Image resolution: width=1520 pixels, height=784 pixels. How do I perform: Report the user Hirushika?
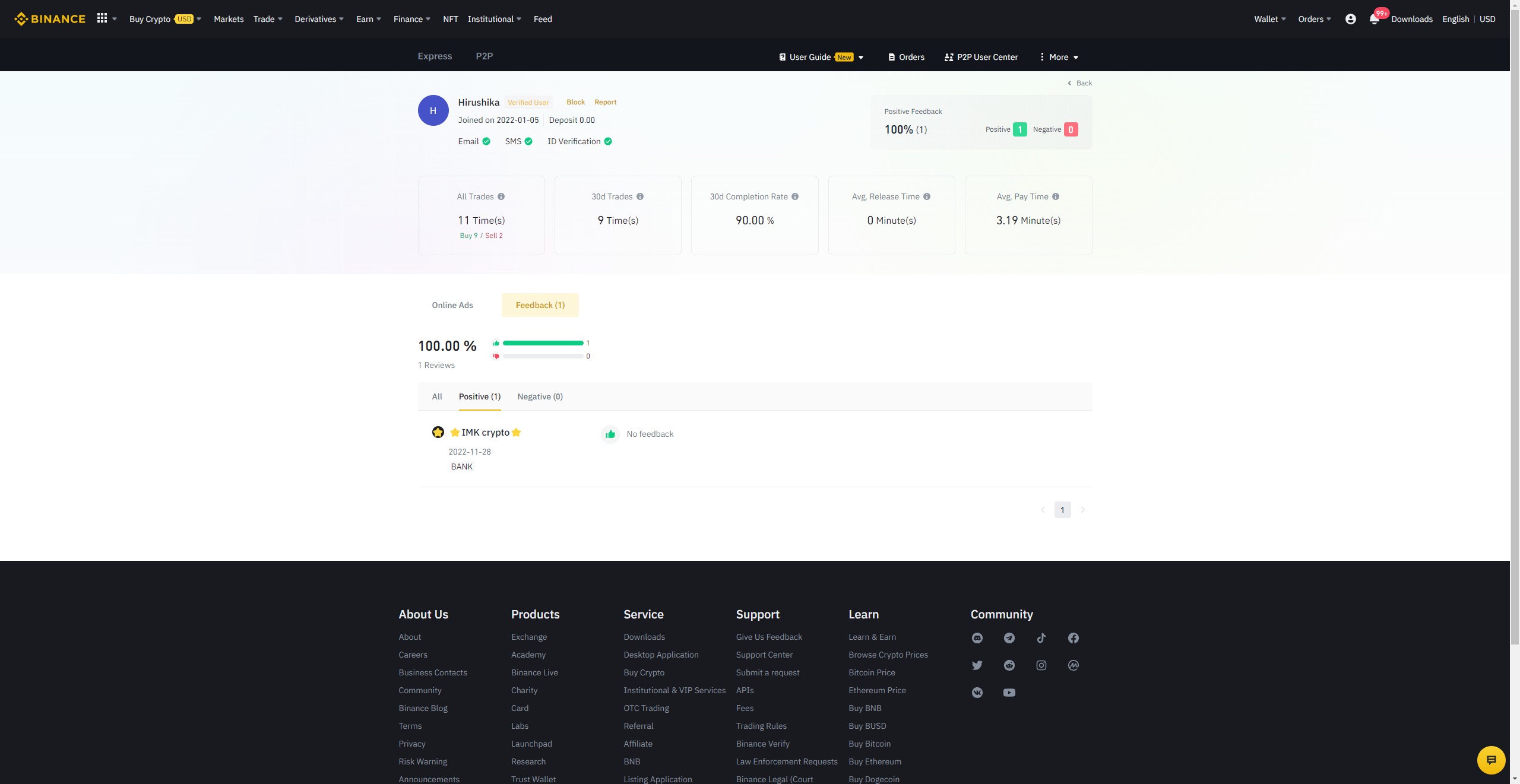(x=606, y=102)
